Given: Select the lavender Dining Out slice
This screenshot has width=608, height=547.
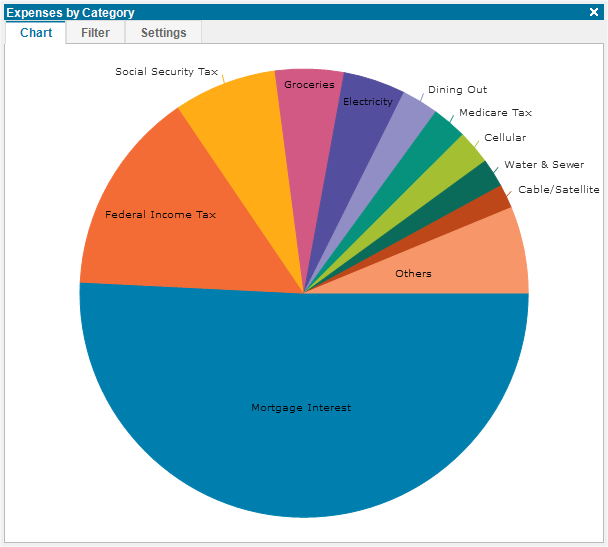Looking at the screenshot, I should coord(399,128).
